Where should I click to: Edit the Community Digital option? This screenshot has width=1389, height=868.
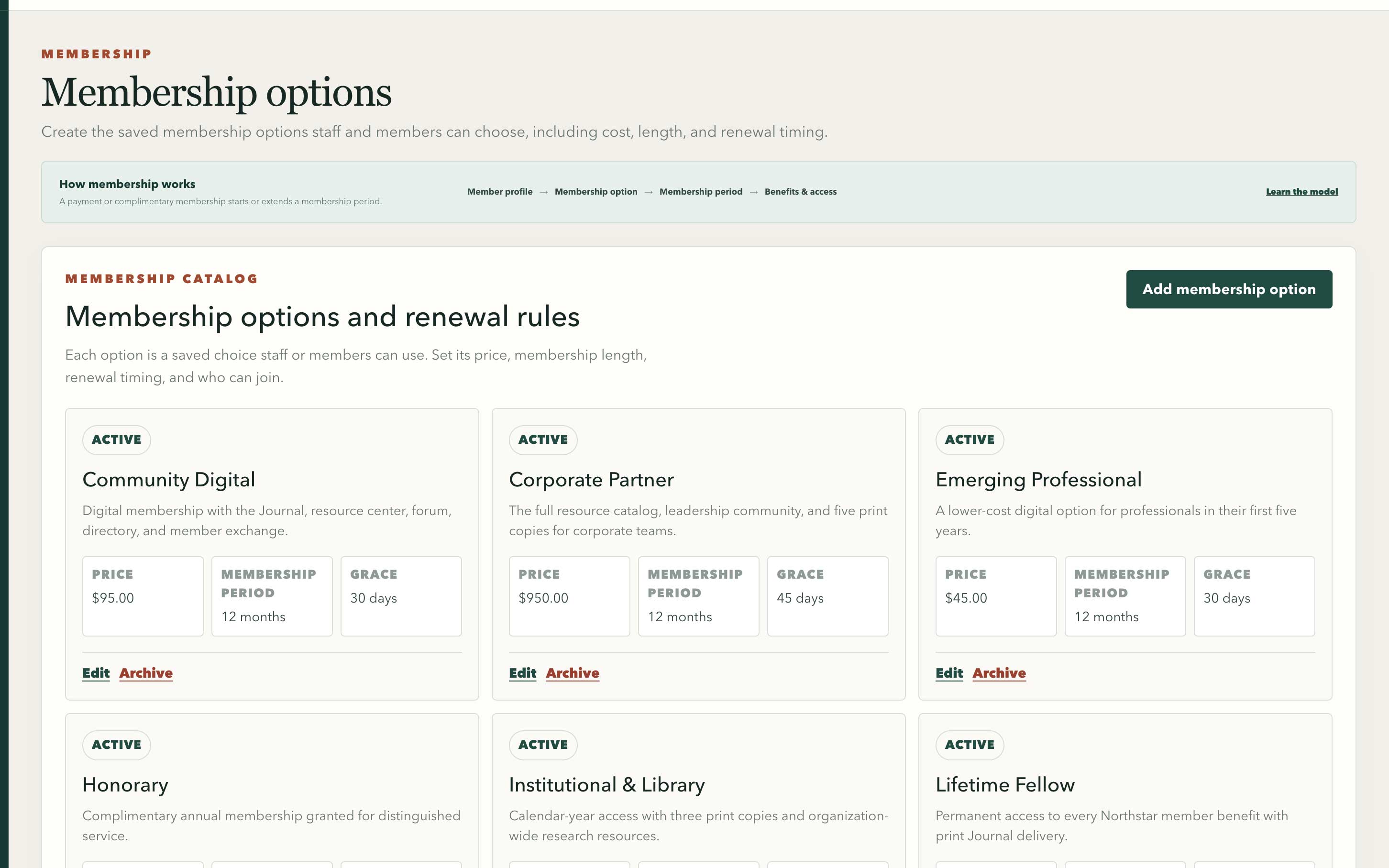(x=96, y=673)
